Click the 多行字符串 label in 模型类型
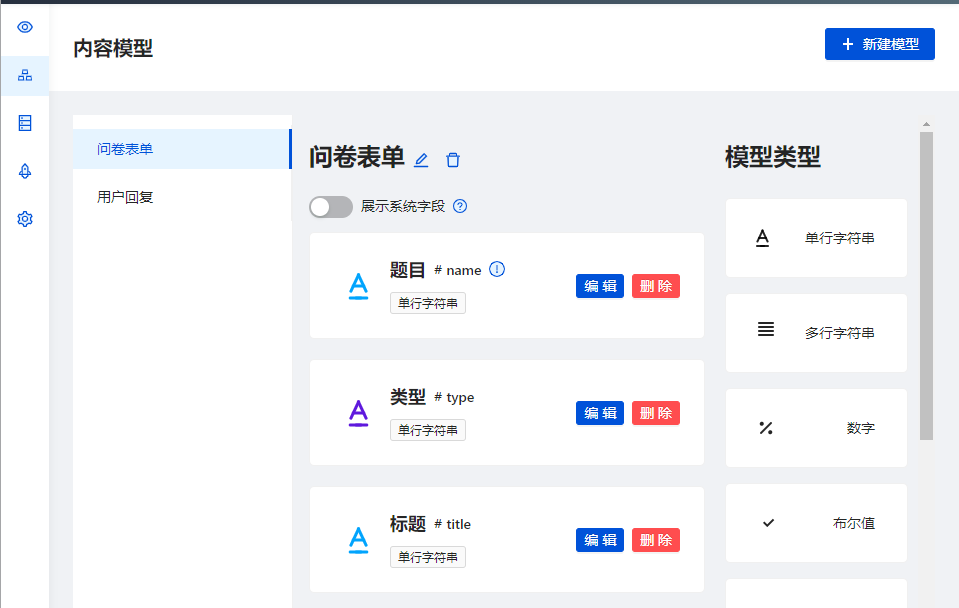The height and width of the screenshot is (608, 959). [x=840, y=333]
